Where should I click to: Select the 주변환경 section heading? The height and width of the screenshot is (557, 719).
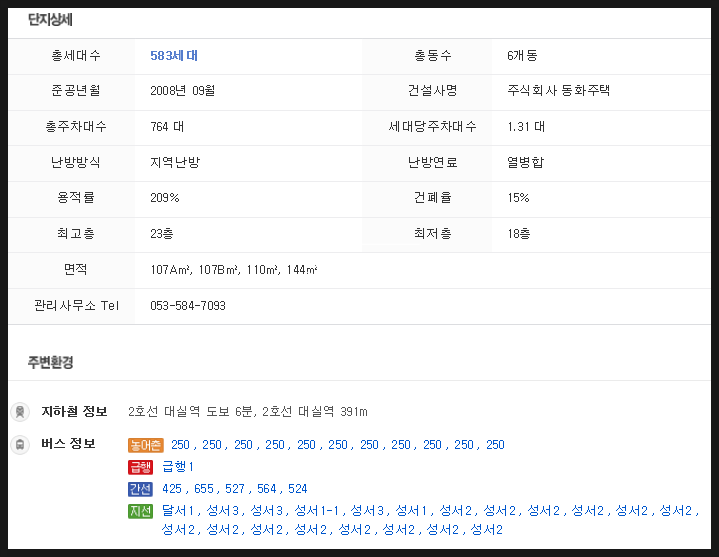[50, 362]
